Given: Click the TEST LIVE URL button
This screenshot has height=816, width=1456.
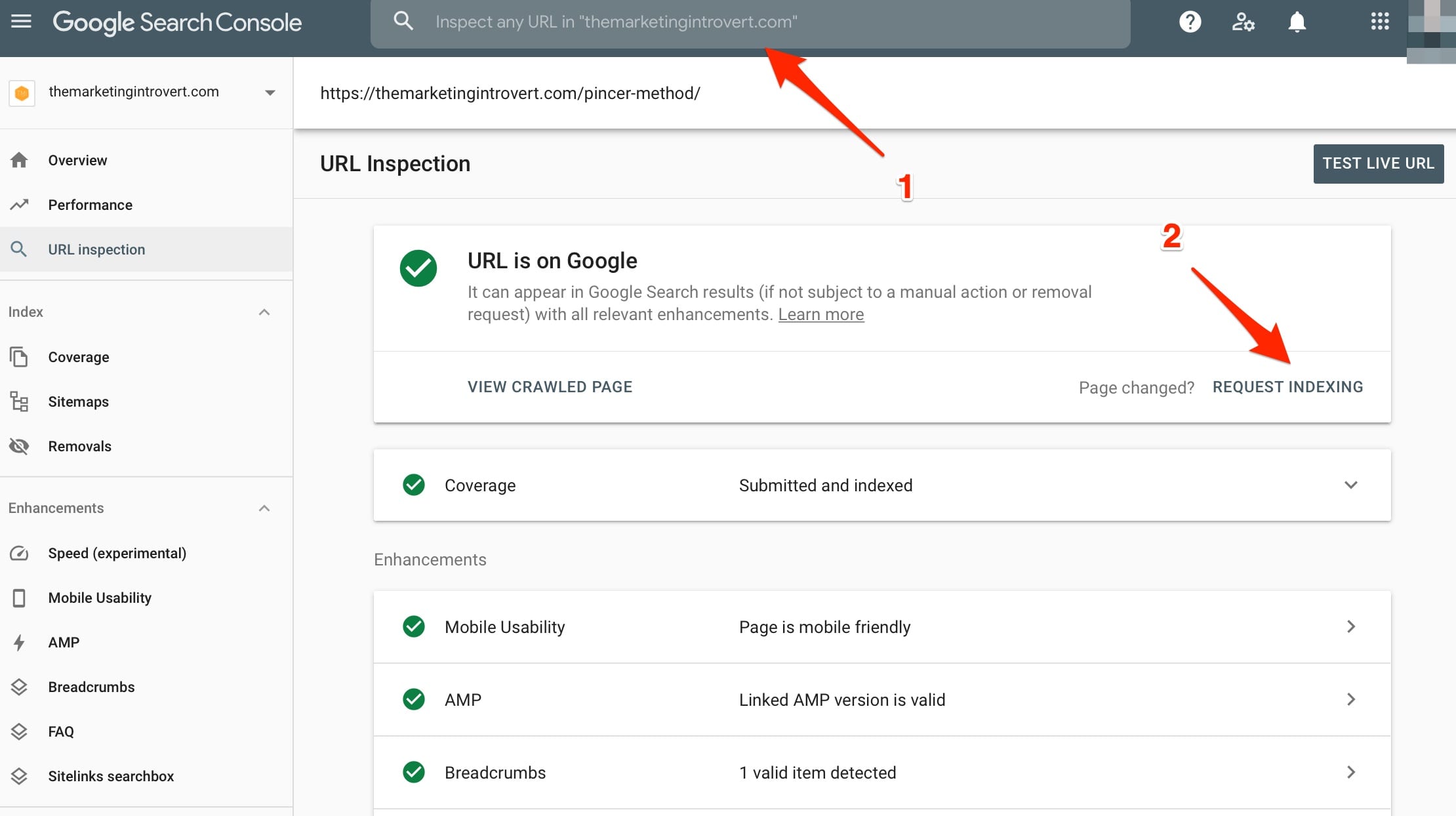Looking at the screenshot, I should point(1378,163).
